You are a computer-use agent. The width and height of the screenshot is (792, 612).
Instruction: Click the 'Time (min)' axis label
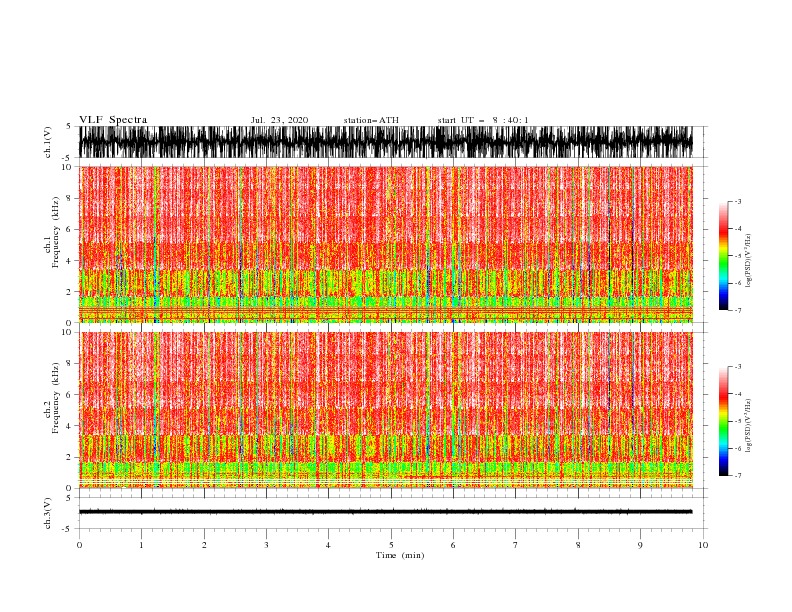[x=400, y=555]
